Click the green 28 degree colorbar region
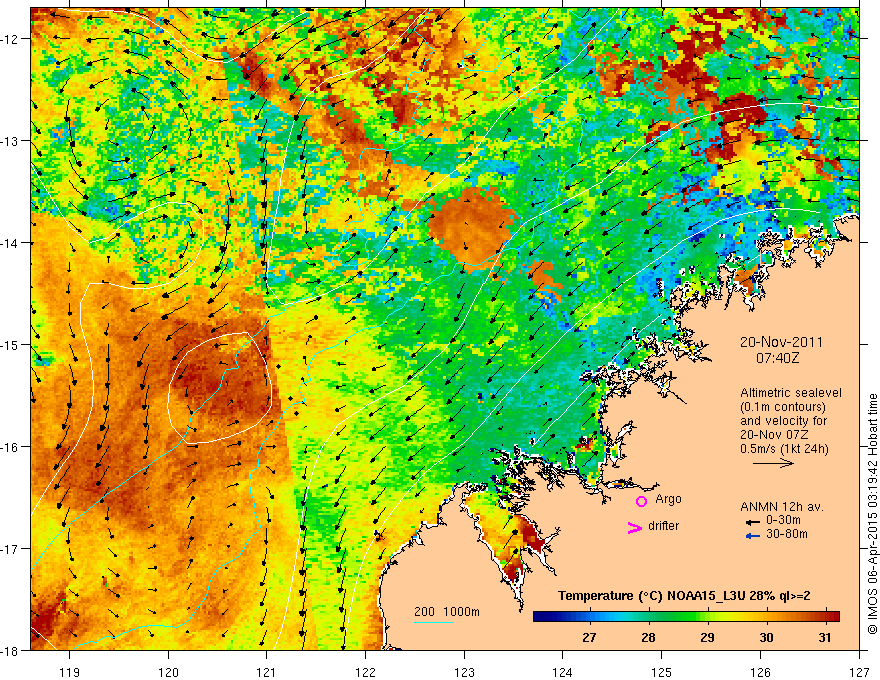Viewport: 880px width, 680px height. tap(648, 617)
